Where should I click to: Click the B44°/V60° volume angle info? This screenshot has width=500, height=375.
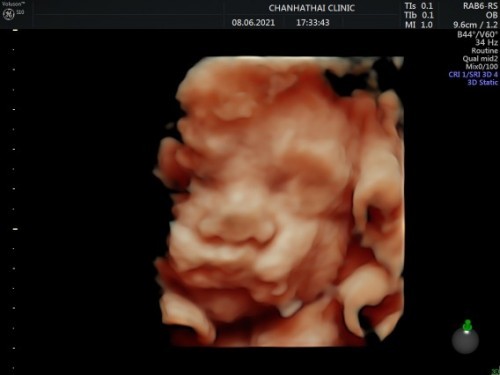pos(477,34)
